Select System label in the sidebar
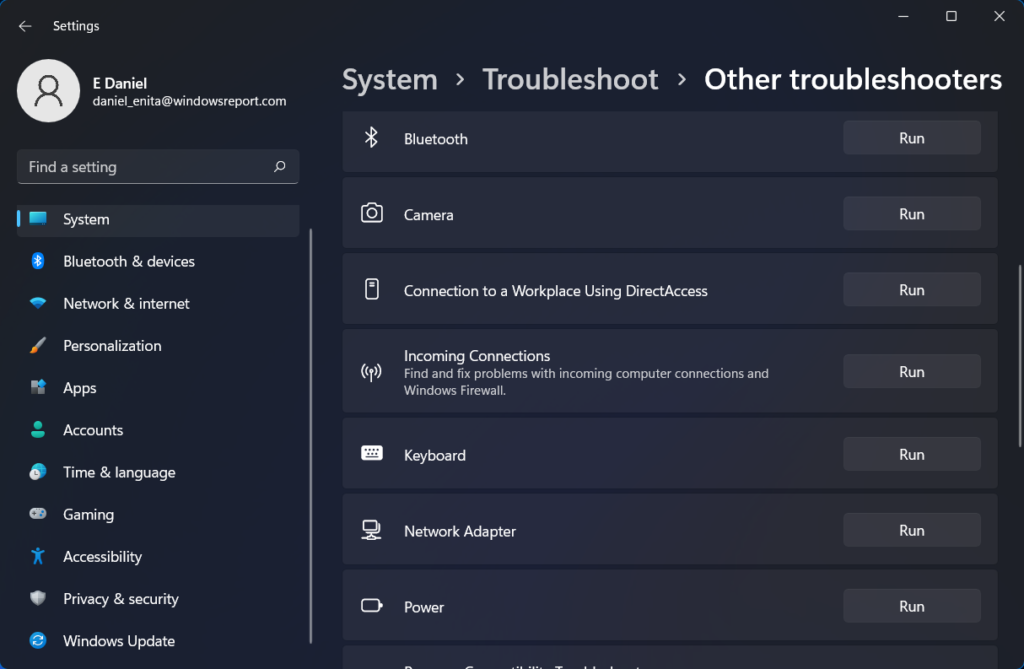 (x=86, y=220)
